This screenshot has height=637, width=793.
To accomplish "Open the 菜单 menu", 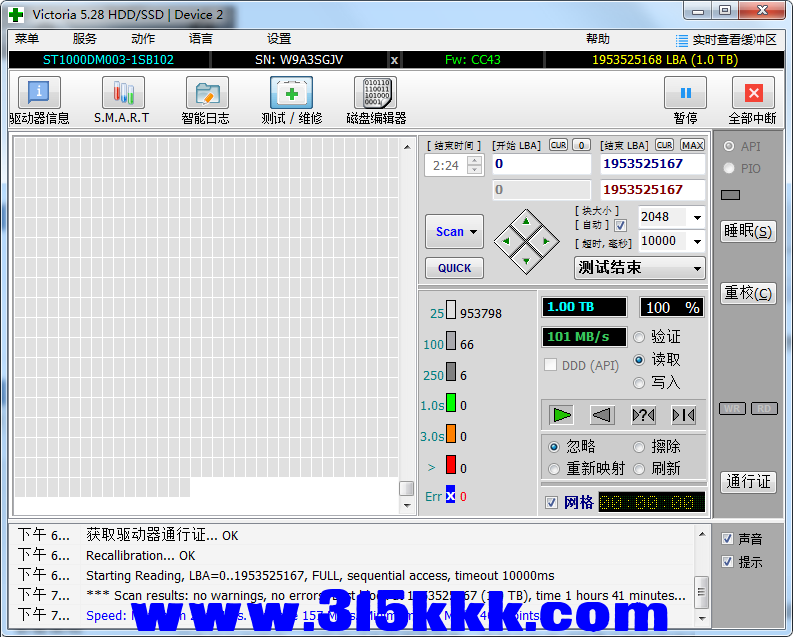I will (27, 39).
